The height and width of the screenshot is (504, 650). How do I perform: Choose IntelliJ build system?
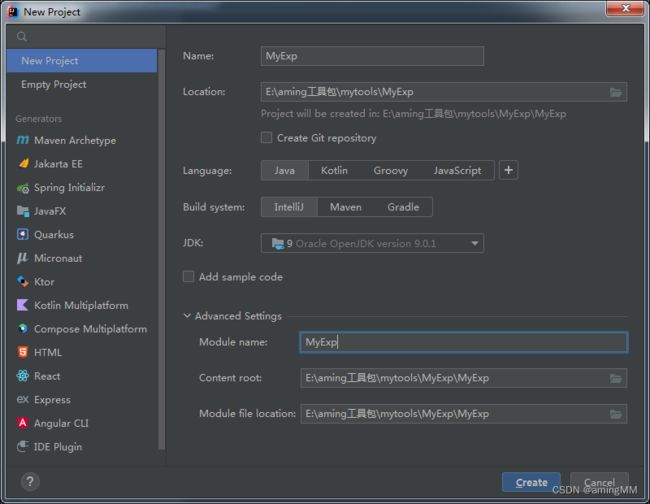tap(289, 207)
